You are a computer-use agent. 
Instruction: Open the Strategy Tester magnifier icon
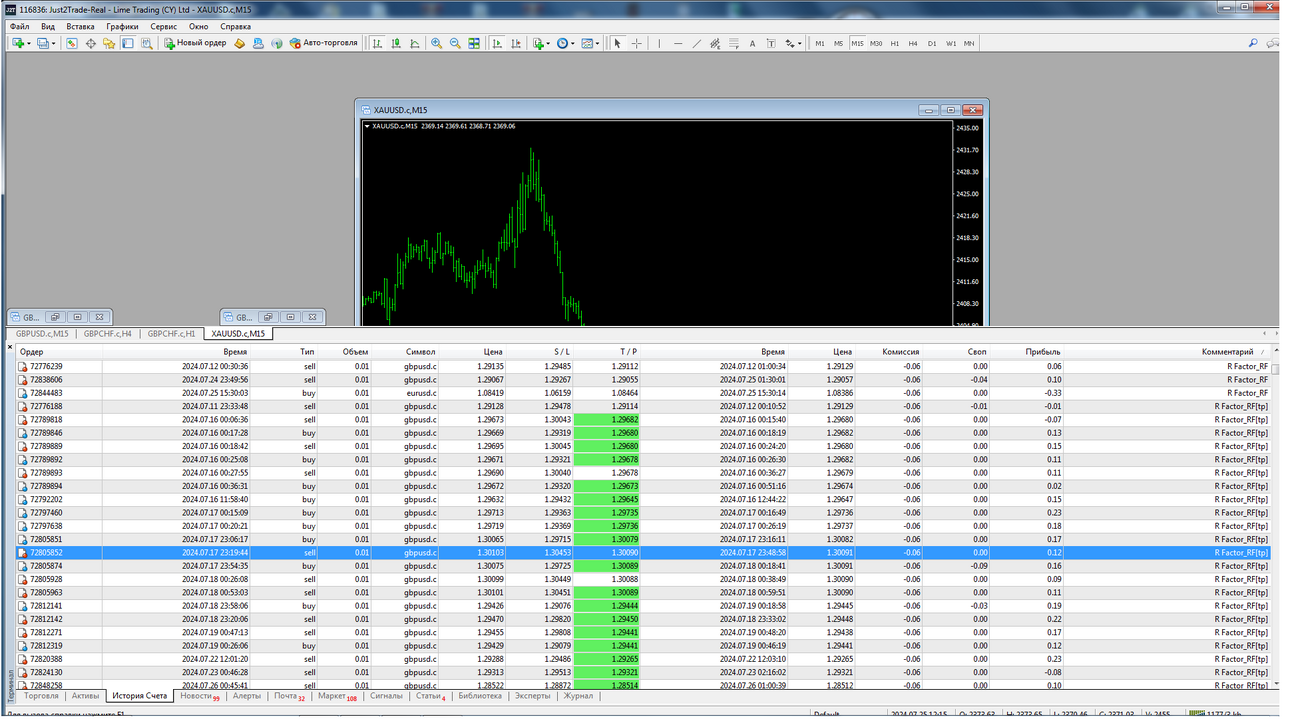[x=146, y=43]
